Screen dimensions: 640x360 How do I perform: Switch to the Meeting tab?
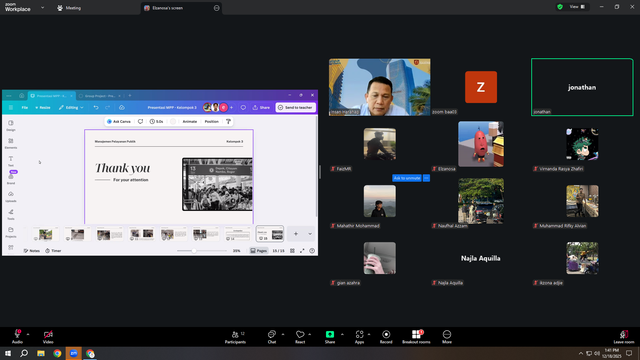pos(69,8)
